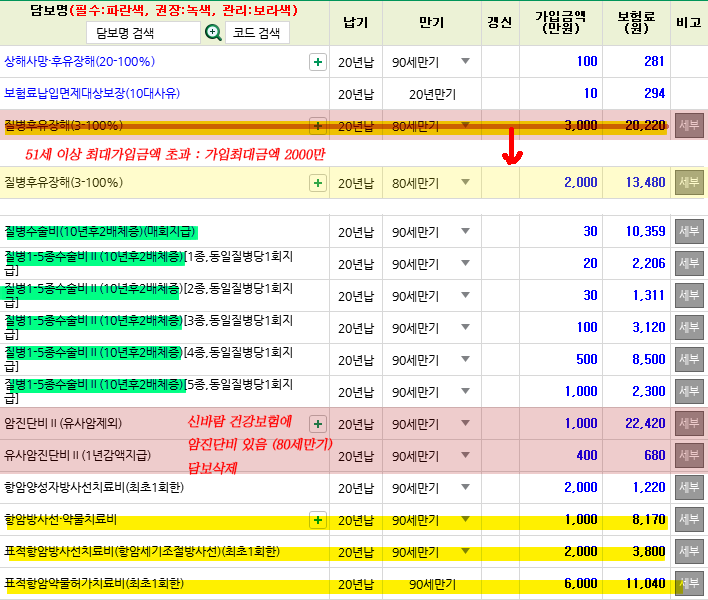
Task: Click 세부 button for 5종 수술비 row
Action: tap(689, 392)
